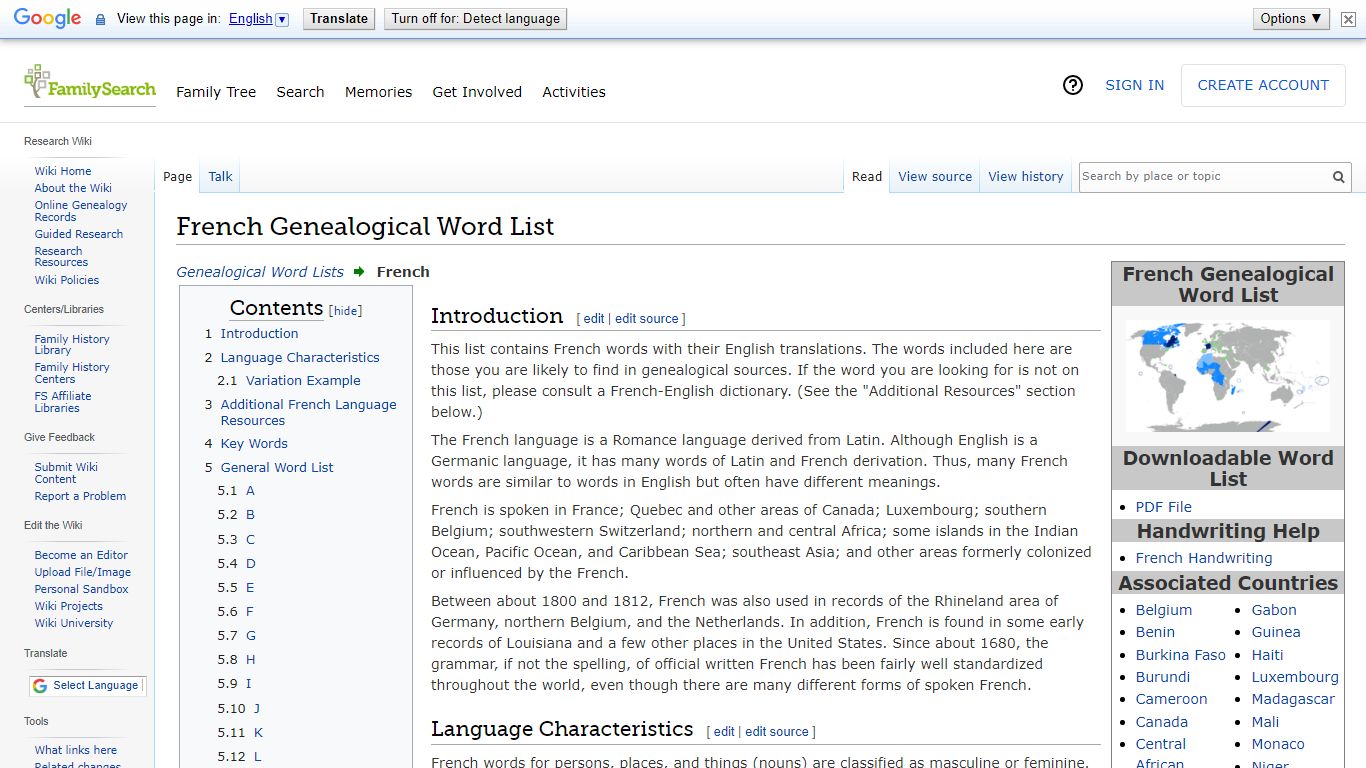Click Submit Wiki Content

point(66,473)
